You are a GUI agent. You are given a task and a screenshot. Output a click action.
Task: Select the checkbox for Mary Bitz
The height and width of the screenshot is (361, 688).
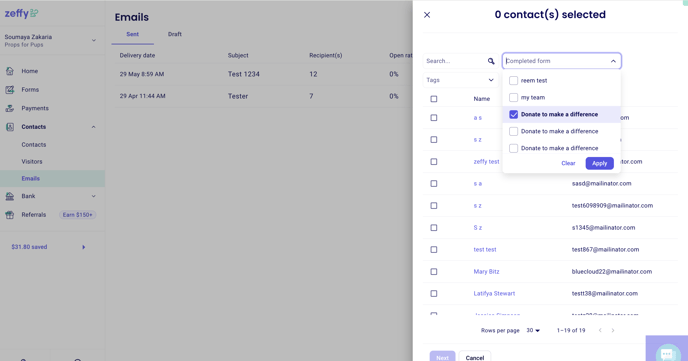(x=434, y=272)
